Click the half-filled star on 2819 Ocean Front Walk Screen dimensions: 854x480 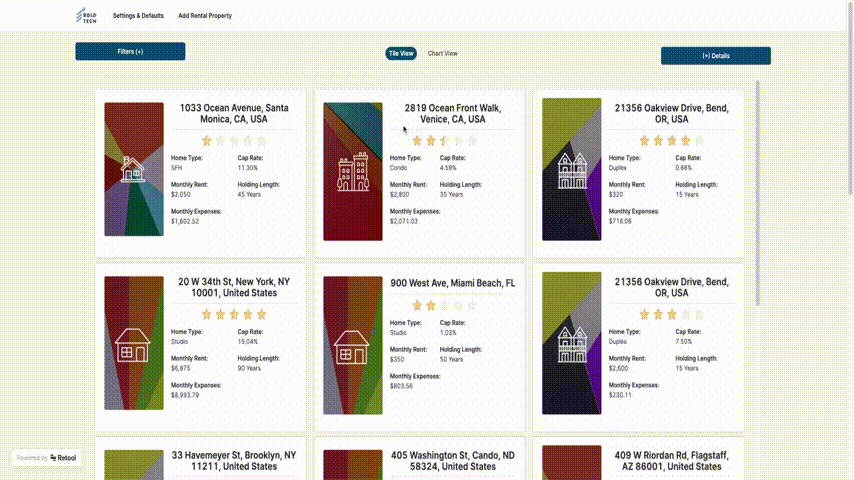click(x=444, y=141)
